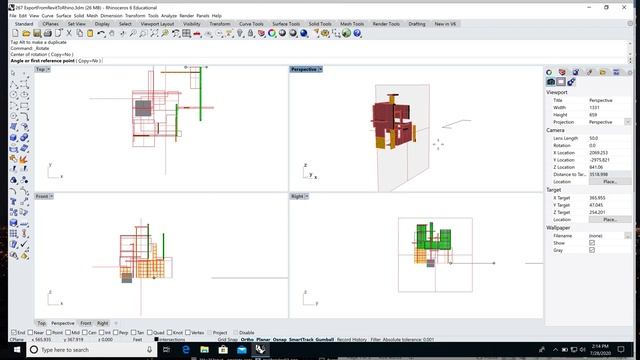Screen dimensions: 640x360
Task: Select the Box solid tool
Action: click(13, 138)
